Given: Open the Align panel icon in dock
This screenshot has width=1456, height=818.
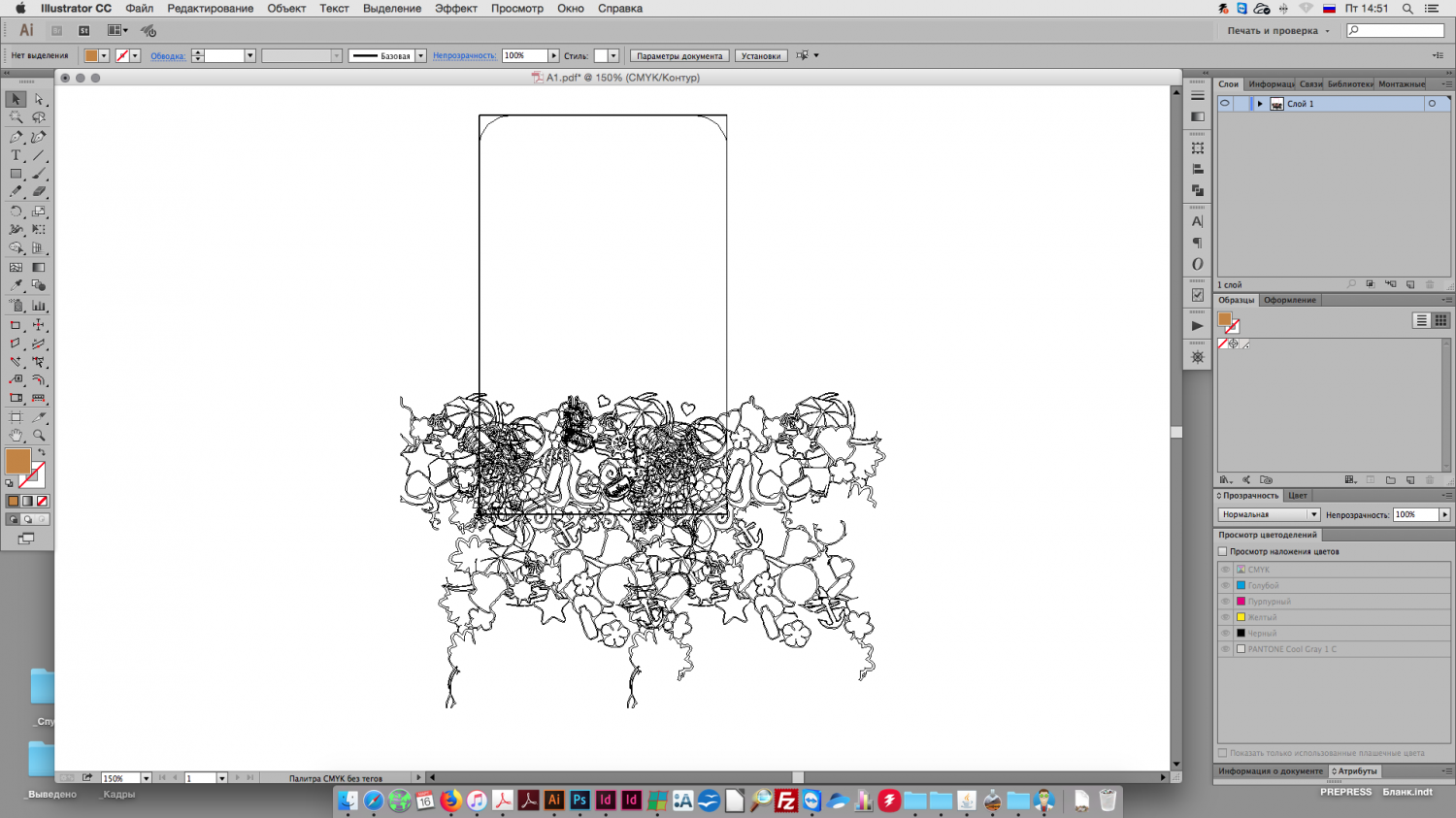Looking at the screenshot, I should click(1198, 169).
